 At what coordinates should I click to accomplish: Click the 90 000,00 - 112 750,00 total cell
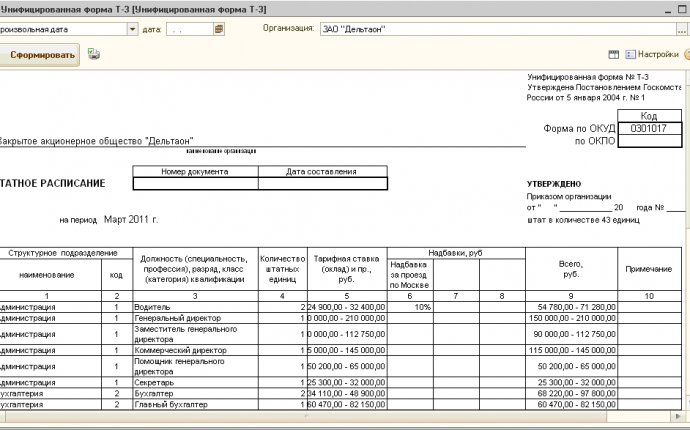(x=571, y=334)
